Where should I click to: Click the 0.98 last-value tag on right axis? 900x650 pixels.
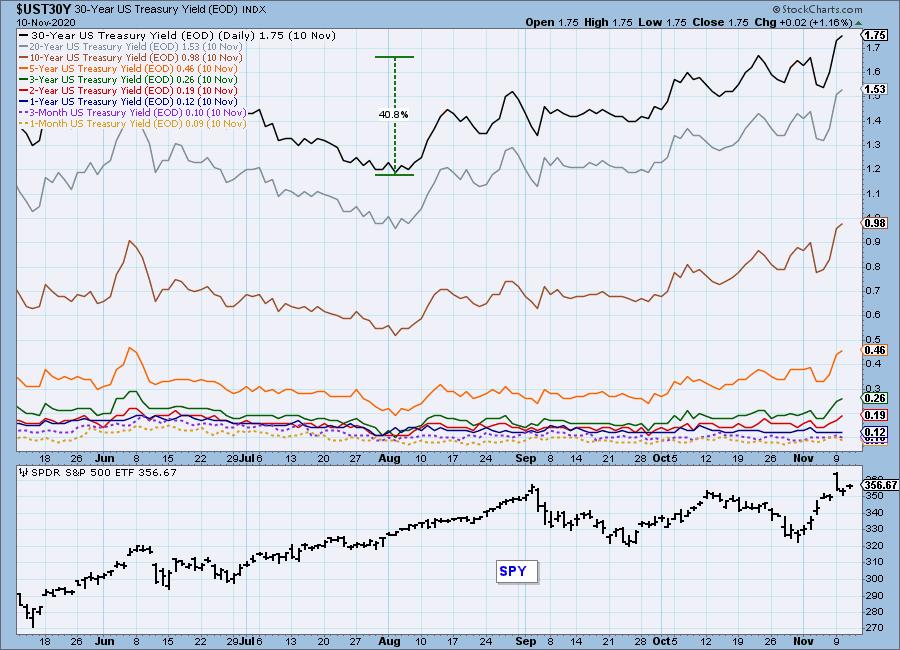tap(875, 223)
